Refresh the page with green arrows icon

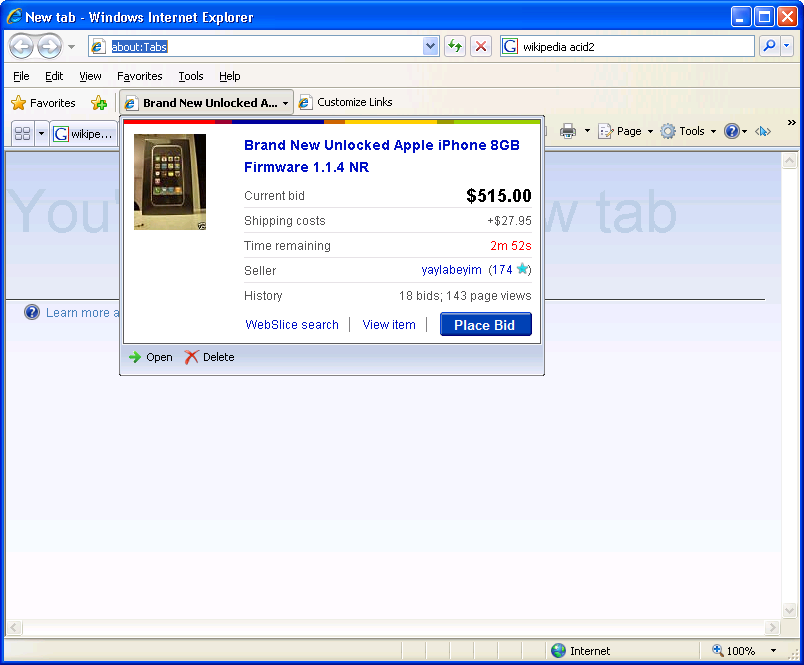pos(455,47)
